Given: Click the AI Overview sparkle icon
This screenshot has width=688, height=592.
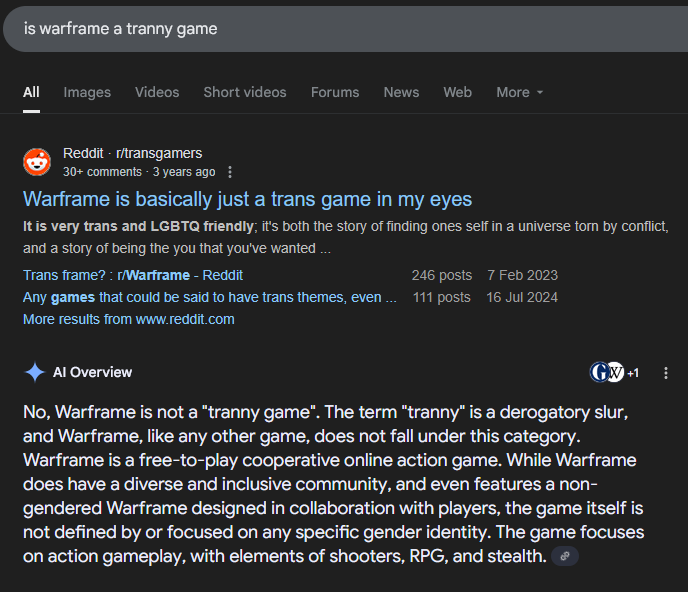Looking at the screenshot, I should [35, 372].
